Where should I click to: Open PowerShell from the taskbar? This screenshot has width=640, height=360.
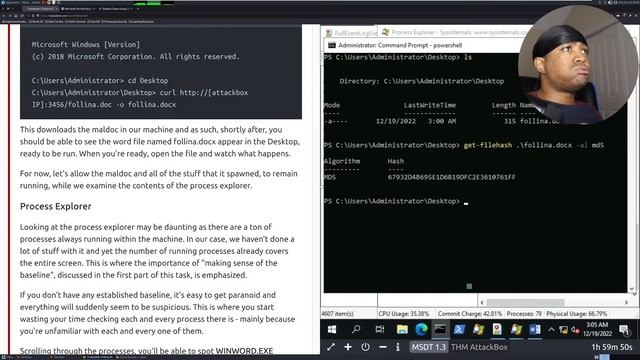459,329
